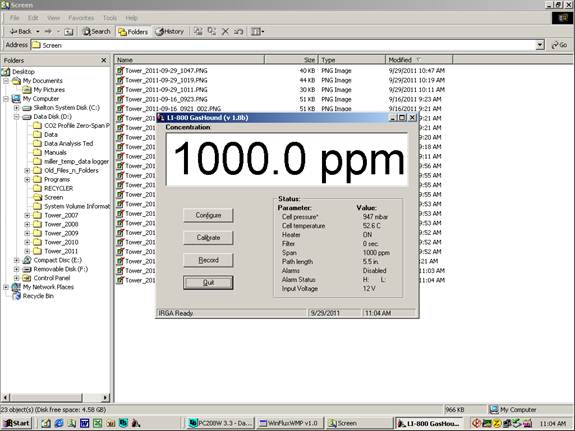Expand Skelton System Disk (C:) node

[17, 108]
